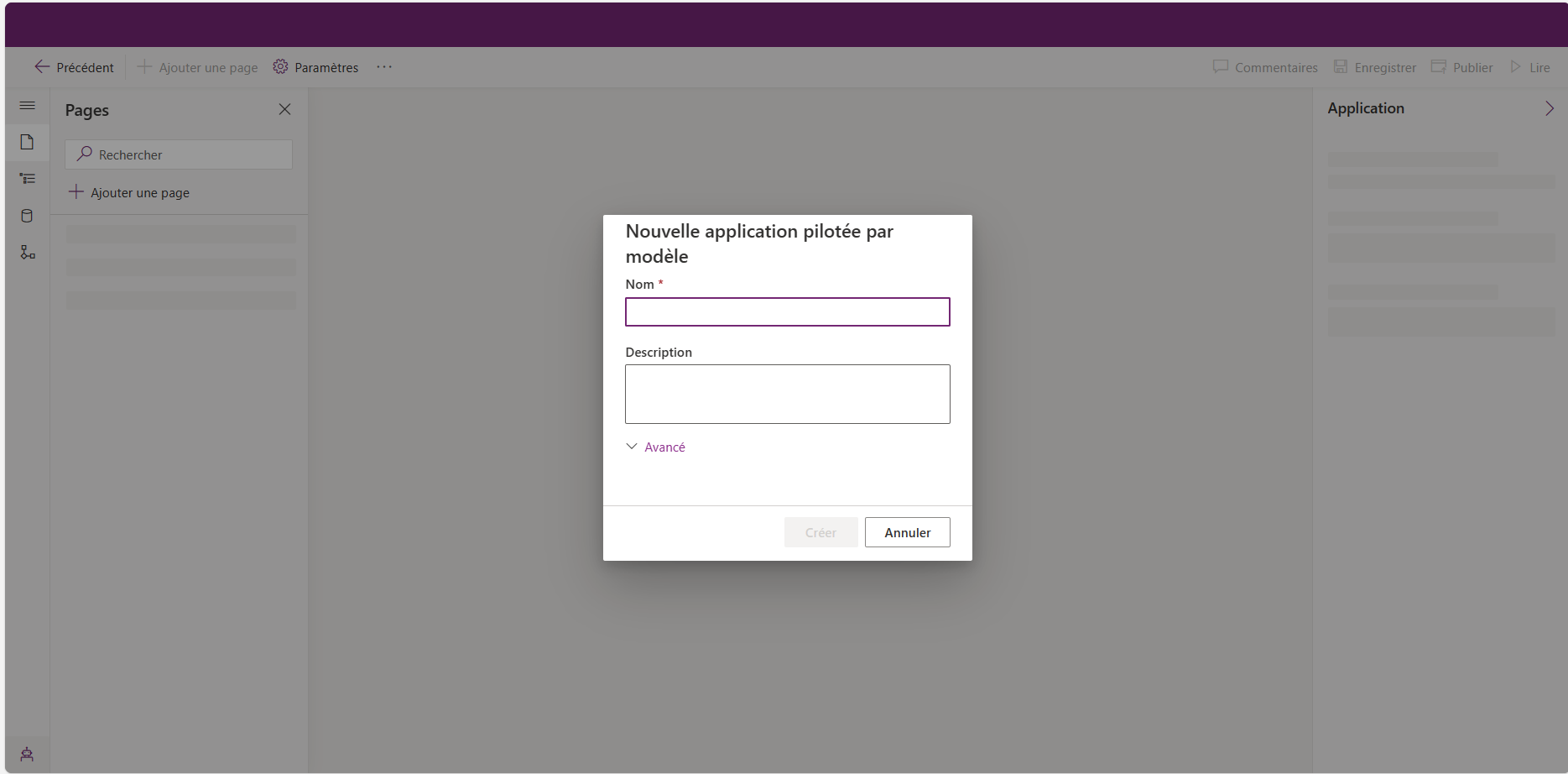Viewport: 1568px width, 774px height.
Task: Open the Automation flow icon in sidebar
Action: pos(27,253)
